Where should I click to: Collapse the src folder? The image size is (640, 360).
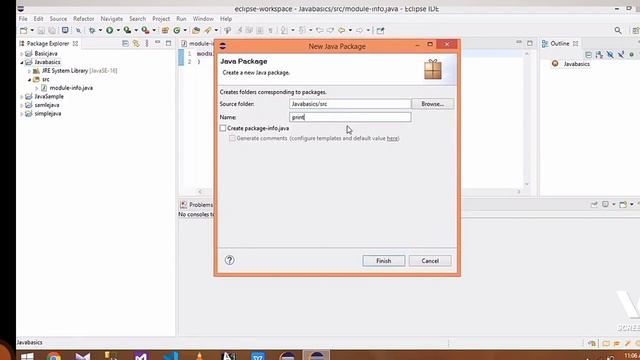[29, 79]
